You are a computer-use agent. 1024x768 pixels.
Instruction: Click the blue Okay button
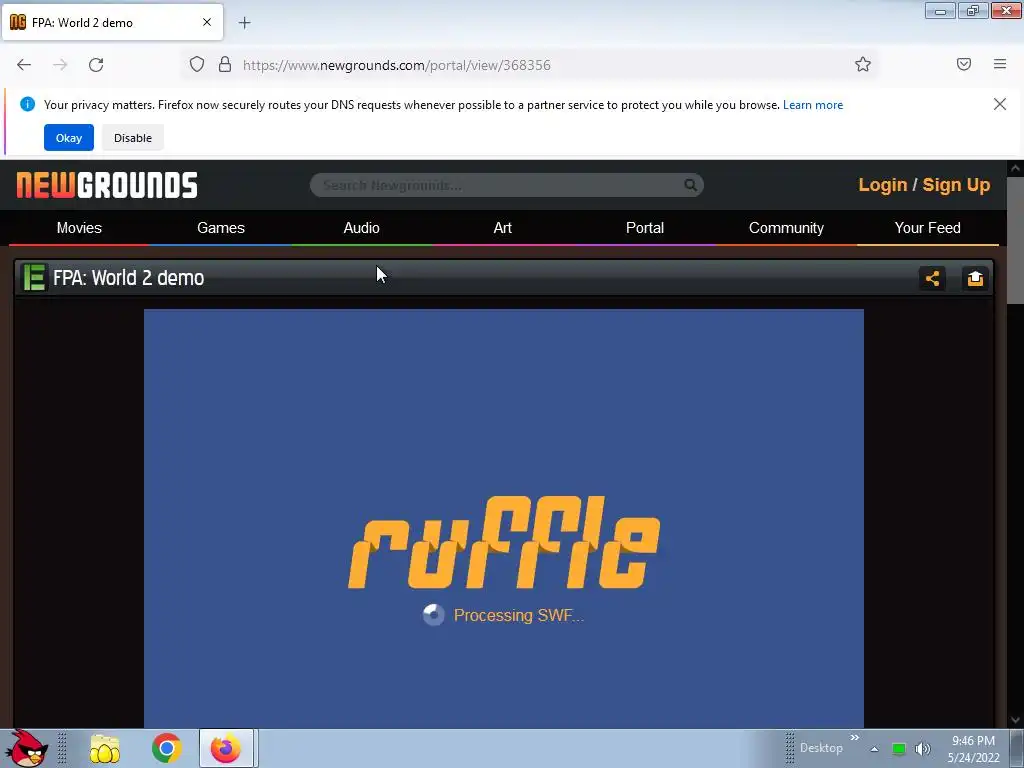[69, 138]
